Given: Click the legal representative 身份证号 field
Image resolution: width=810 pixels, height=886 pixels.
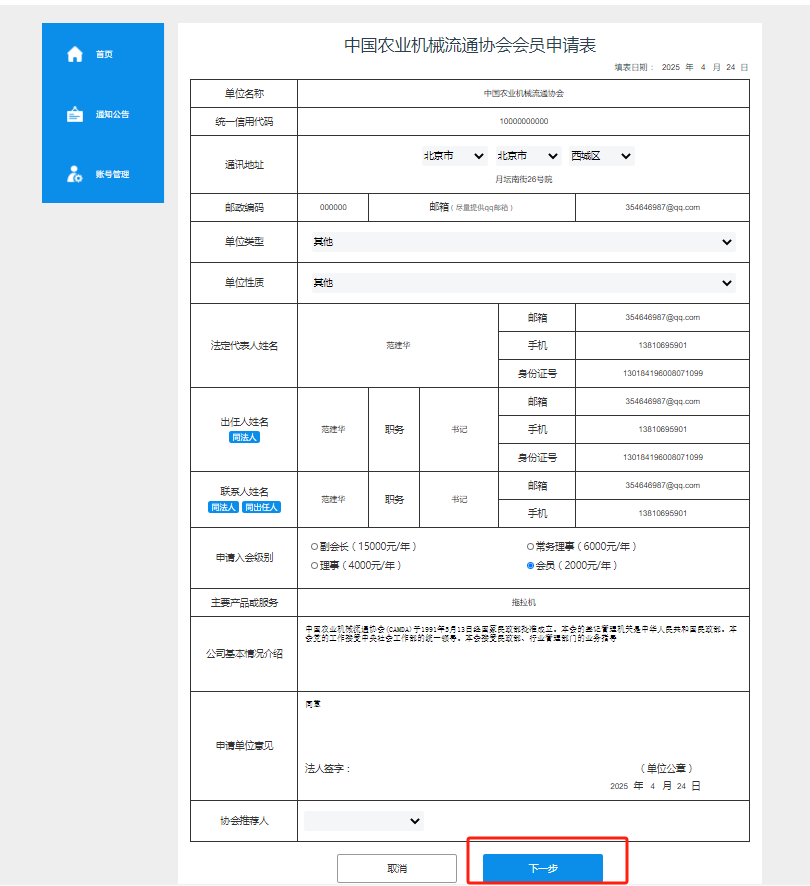Looking at the screenshot, I should 662,373.
